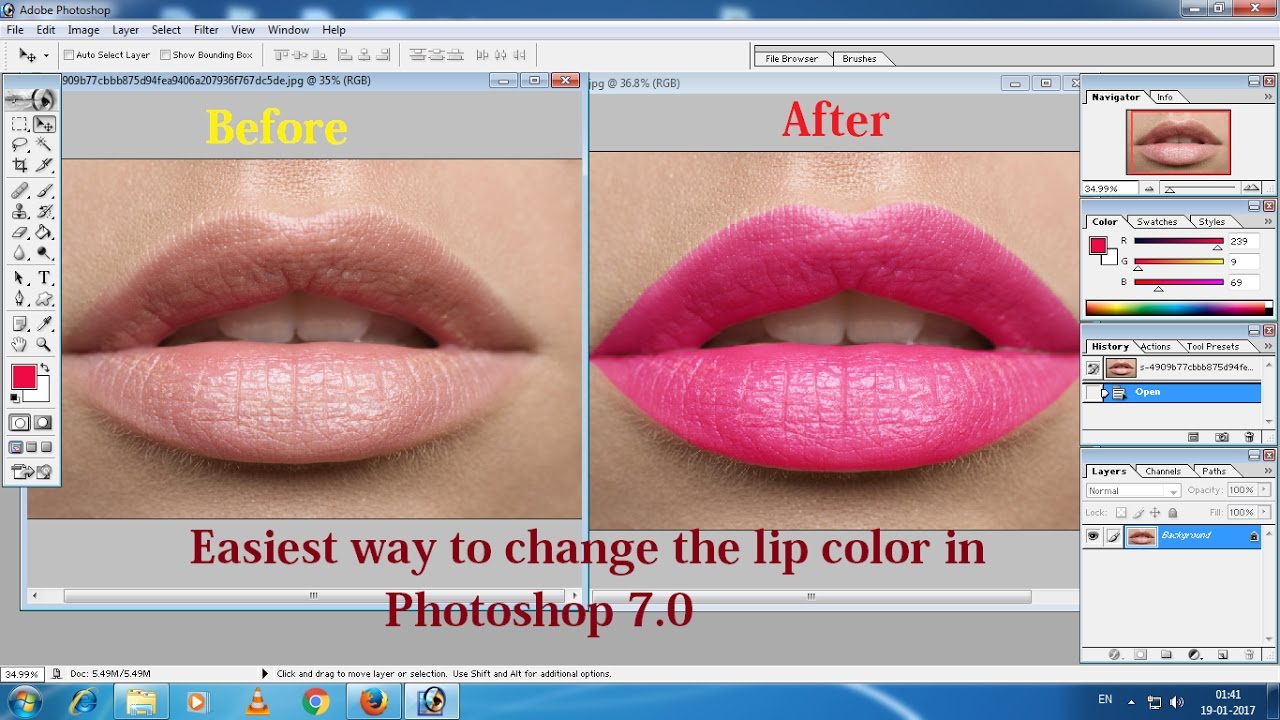1280x720 pixels.
Task: Add adjustment layer from Layers panel
Action: (x=1194, y=654)
